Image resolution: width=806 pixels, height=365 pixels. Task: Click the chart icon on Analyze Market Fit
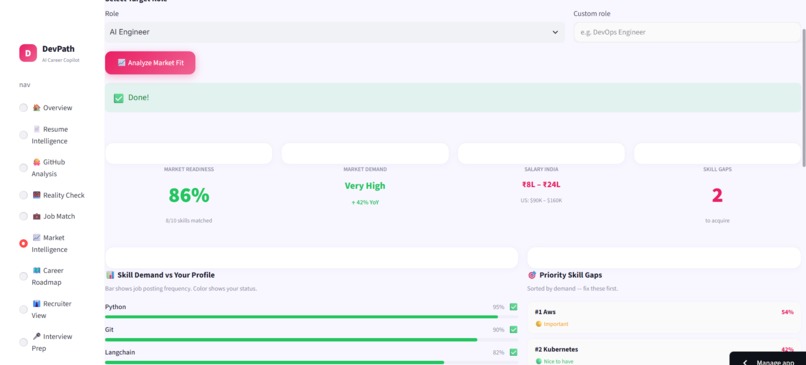point(121,63)
